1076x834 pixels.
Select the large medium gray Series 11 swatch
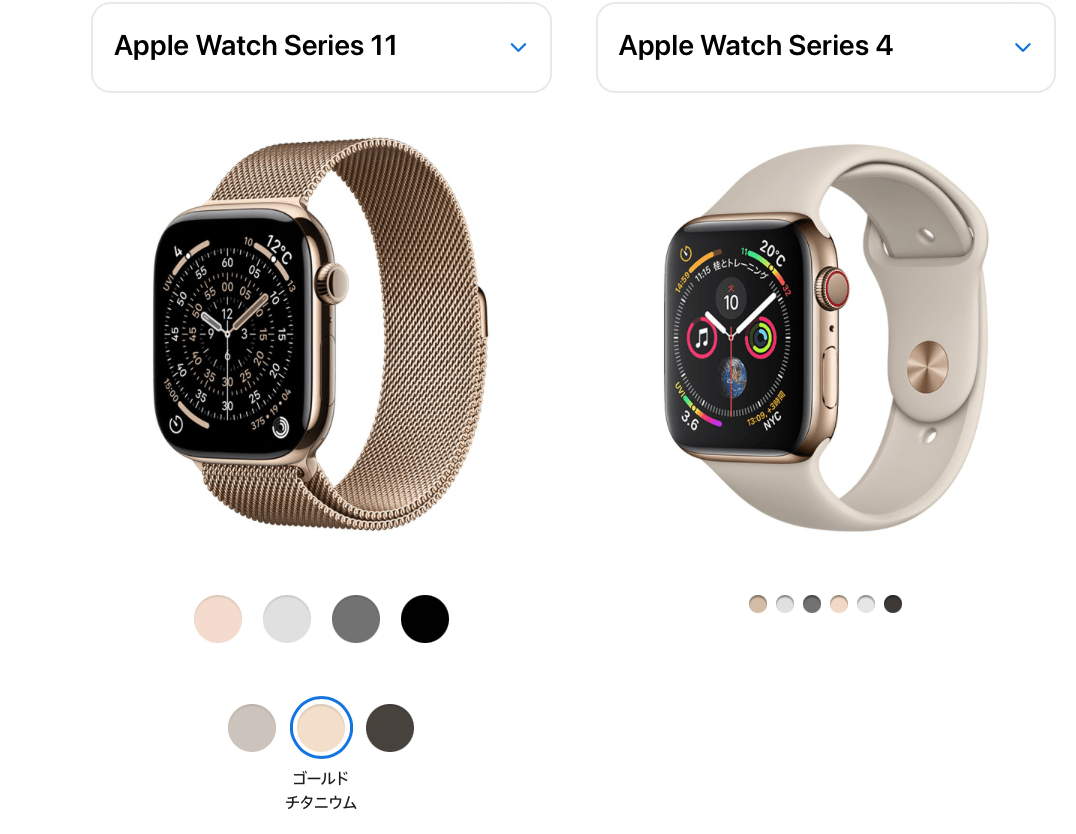(x=356, y=618)
